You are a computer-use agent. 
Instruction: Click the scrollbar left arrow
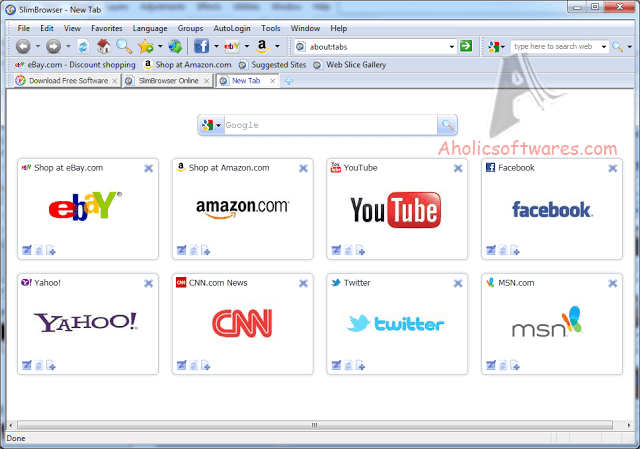click(10, 425)
